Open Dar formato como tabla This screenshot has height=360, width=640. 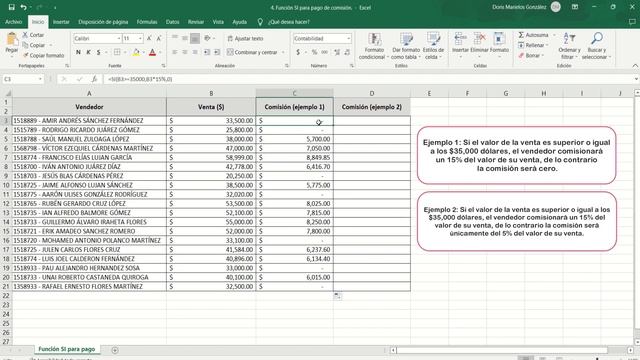[x=406, y=46]
